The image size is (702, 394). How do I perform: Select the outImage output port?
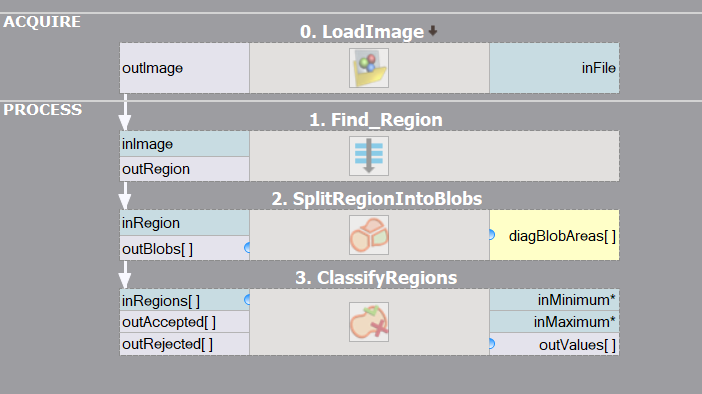coord(184,68)
